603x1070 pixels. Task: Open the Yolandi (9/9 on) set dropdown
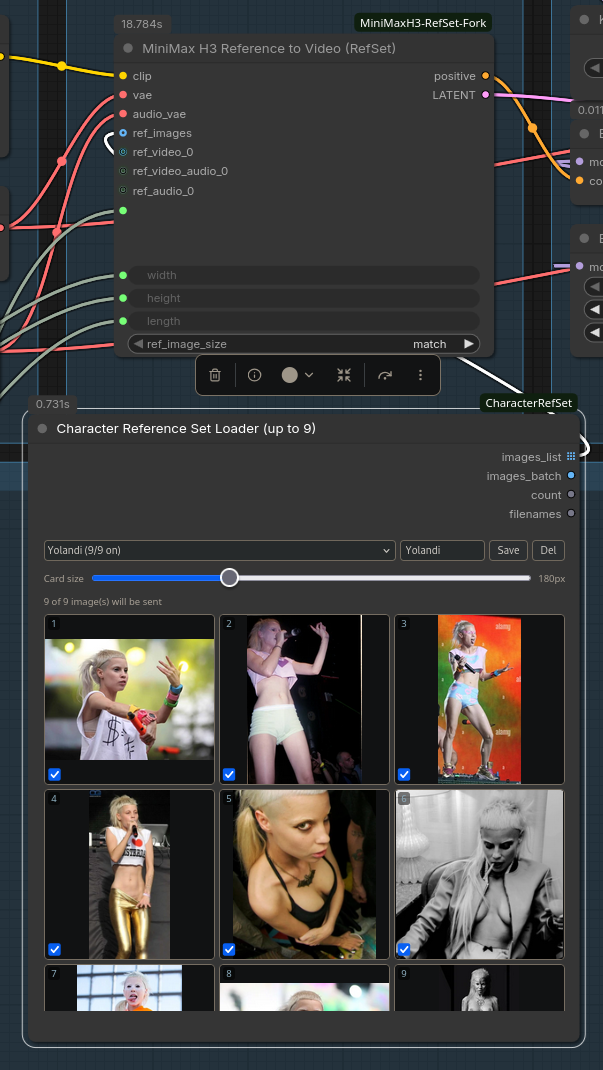pyautogui.click(x=220, y=550)
